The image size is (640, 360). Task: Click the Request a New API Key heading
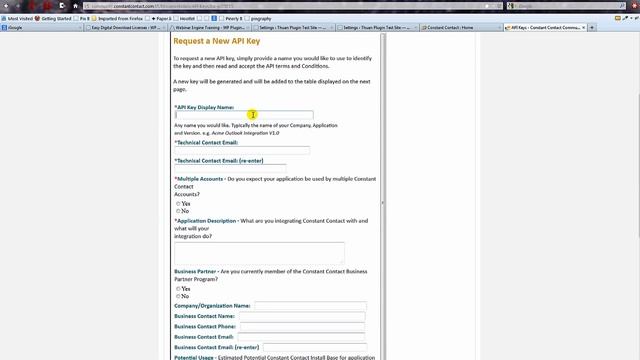[x=217, y=41]
